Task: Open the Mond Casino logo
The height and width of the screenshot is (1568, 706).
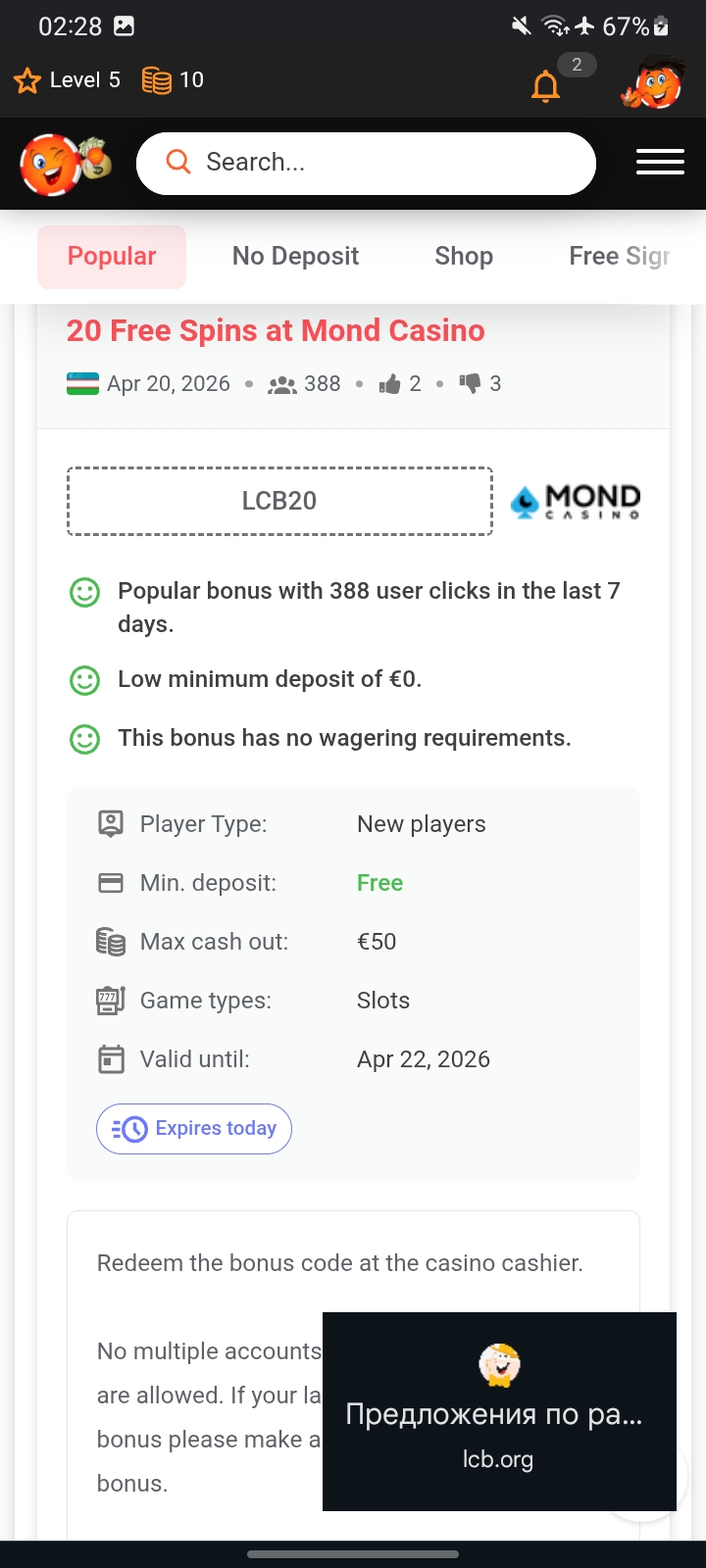Action: [576, 501]
